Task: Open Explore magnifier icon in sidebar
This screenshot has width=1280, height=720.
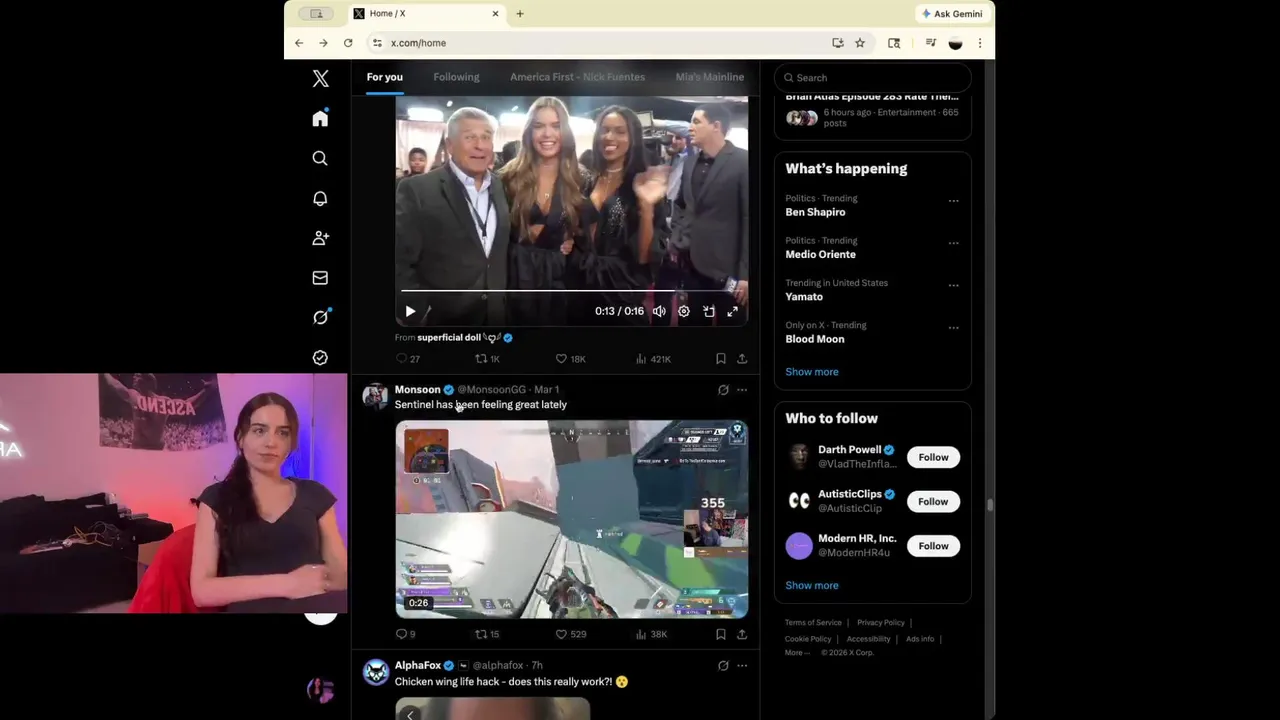Action: click(x=320, y=158)
